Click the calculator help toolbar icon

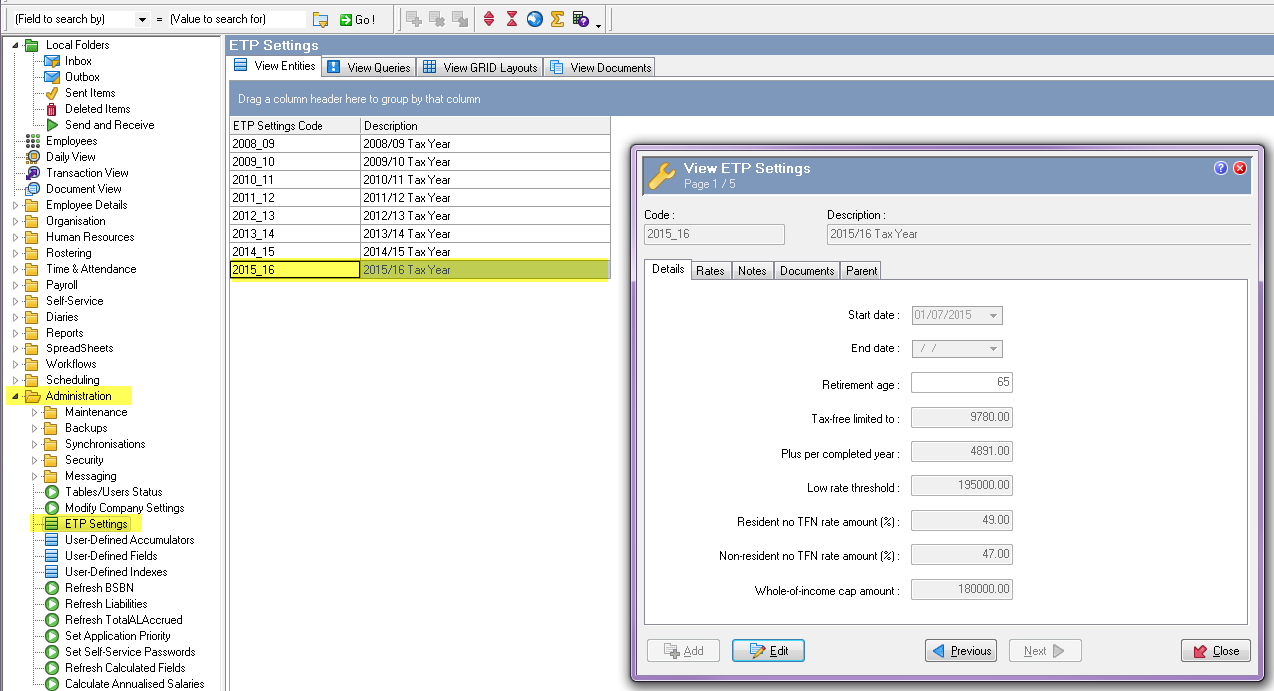[581, 19]
